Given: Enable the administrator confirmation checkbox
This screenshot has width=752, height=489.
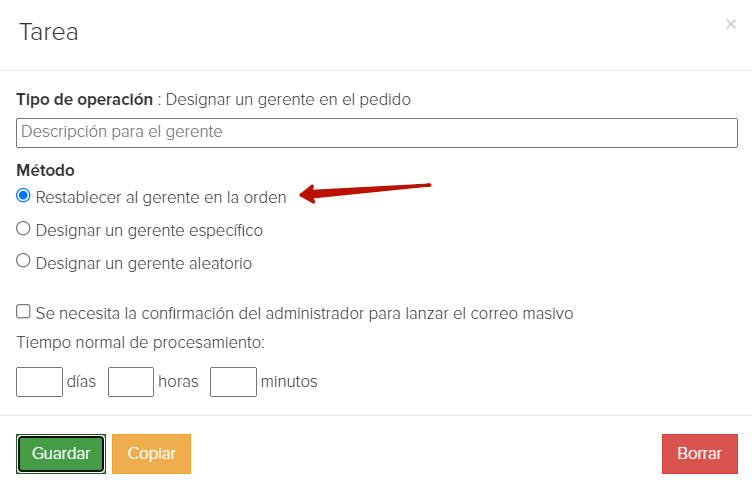Looking at the screenshot, I should click(23, 311).
